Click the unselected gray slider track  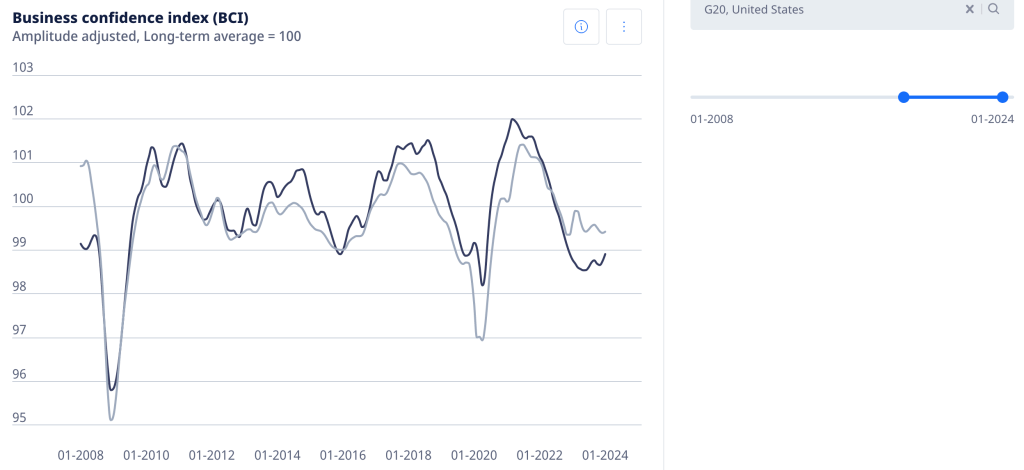click(796, 97)
